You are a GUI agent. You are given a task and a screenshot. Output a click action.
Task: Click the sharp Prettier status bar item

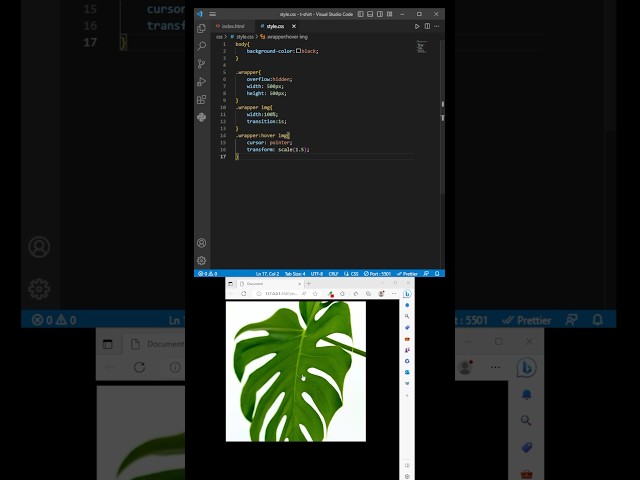(407, 273)
